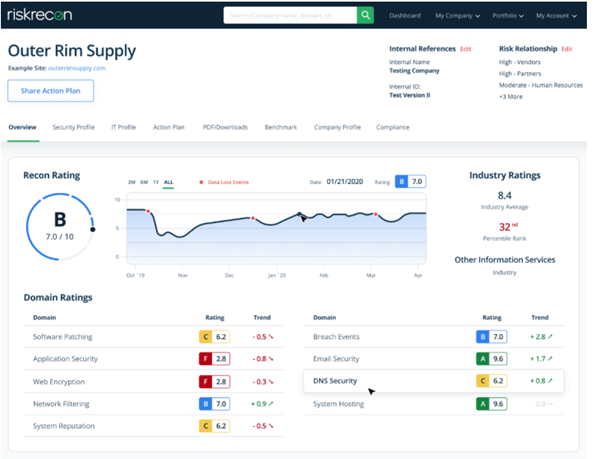Open the Network Filtering domain row
This screenshot has width=605, height=459.
click(154, 404)
